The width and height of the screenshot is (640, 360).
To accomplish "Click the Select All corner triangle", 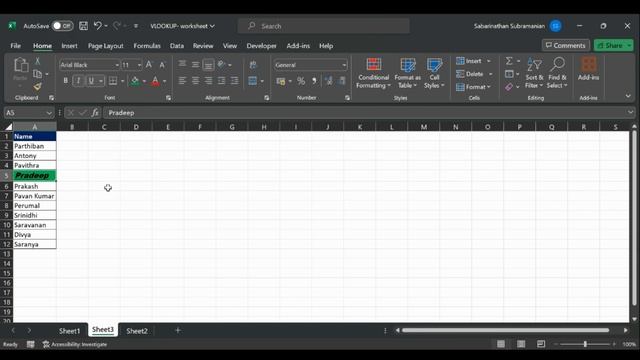I will point(8,127).
